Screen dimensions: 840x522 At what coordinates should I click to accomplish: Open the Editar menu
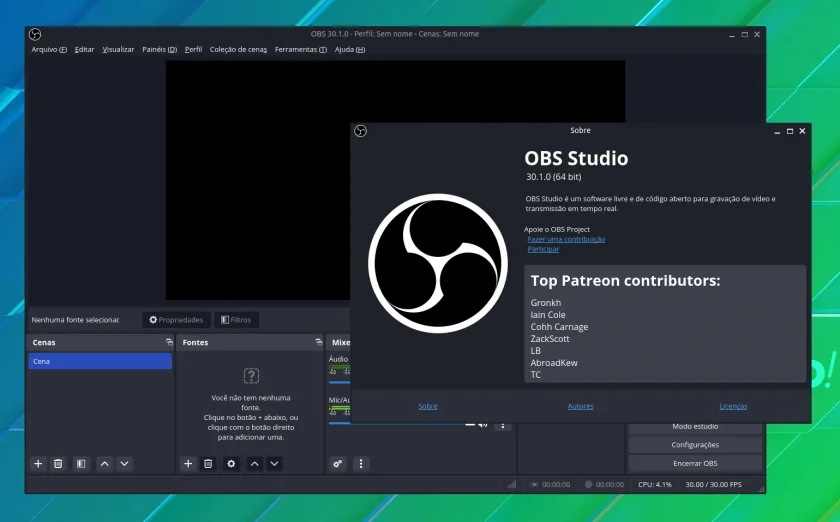pyautogui.click(x=84, y=49)
